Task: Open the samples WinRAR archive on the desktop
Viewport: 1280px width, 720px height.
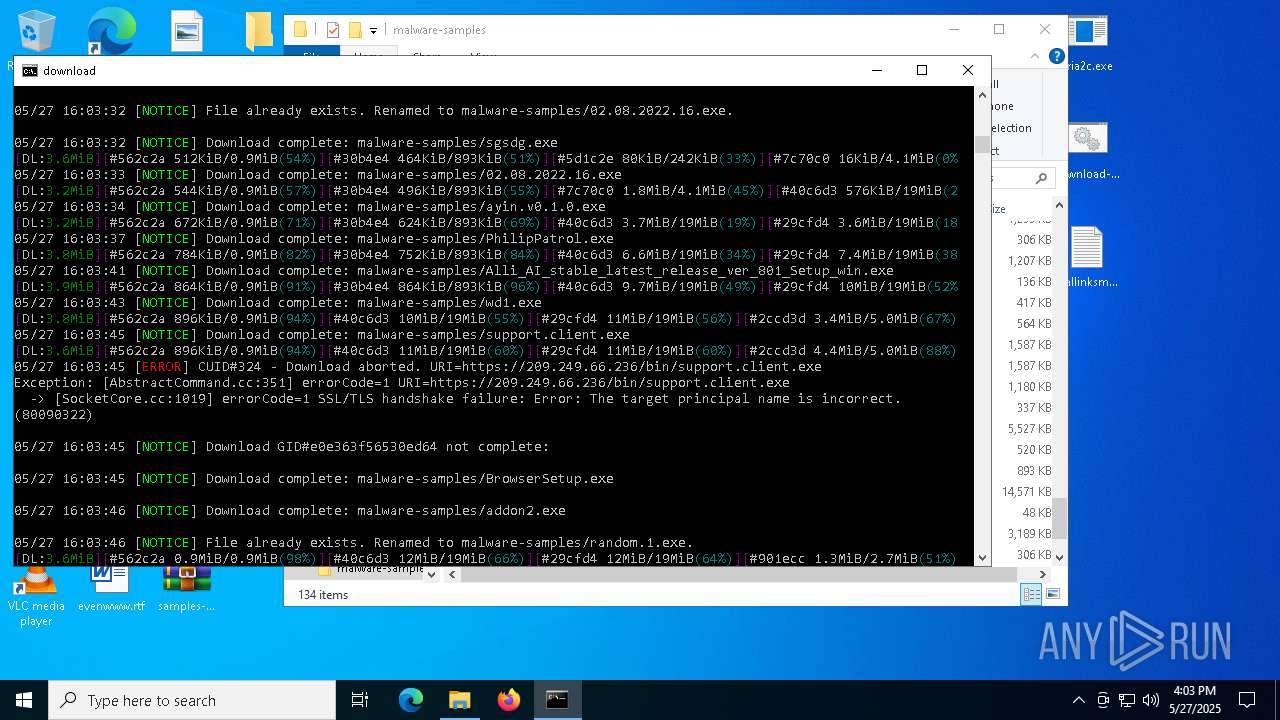Action: click(x=186, y=588)
